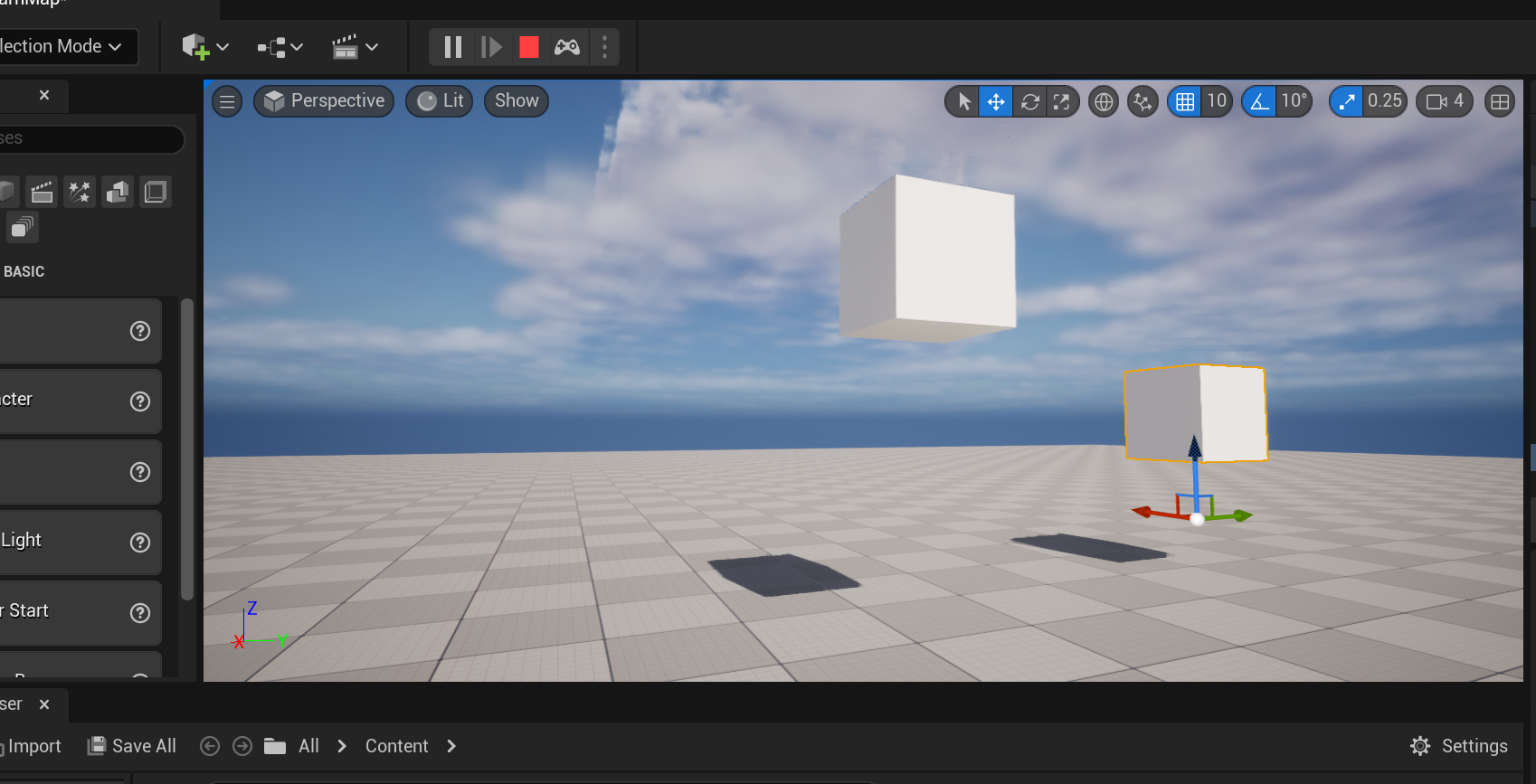This screenshot has width=1536, height=784.
Task: Select All in breadcrumb path
Action: tap(308, 746)
